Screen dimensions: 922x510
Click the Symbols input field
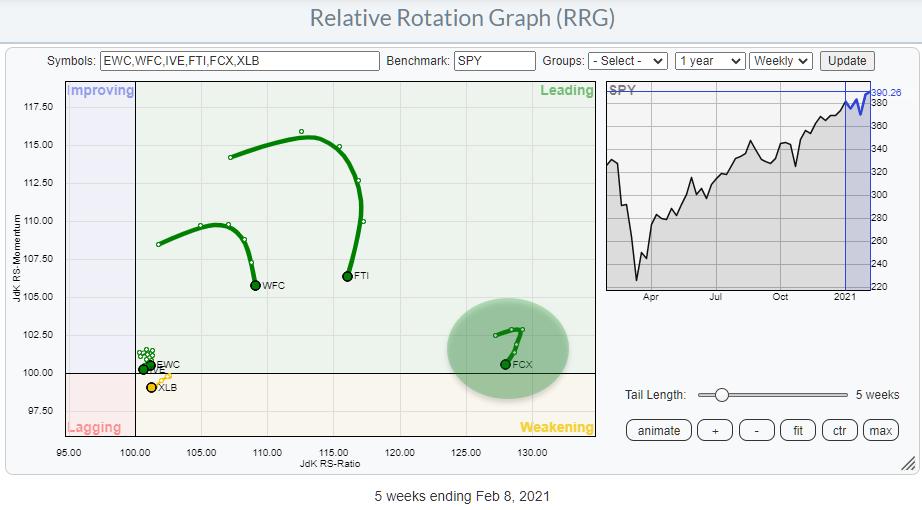click(x=240, y=61)
